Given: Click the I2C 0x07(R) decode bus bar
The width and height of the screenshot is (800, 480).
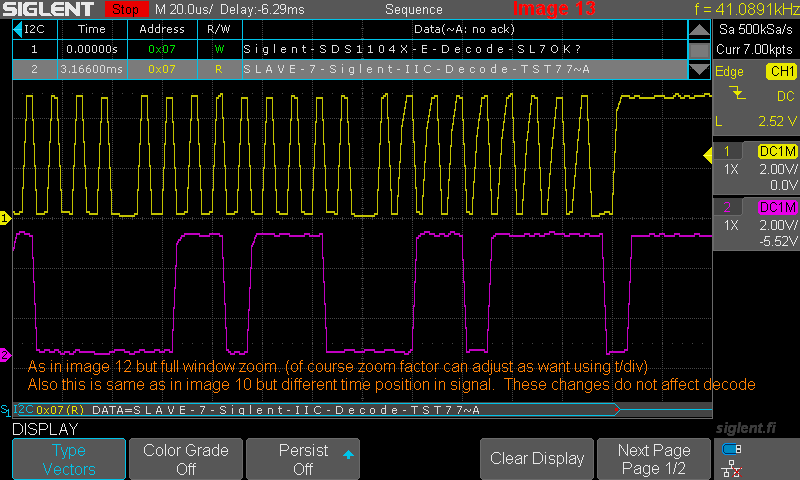Looking at the screenshot, I should tap(316, 410).
